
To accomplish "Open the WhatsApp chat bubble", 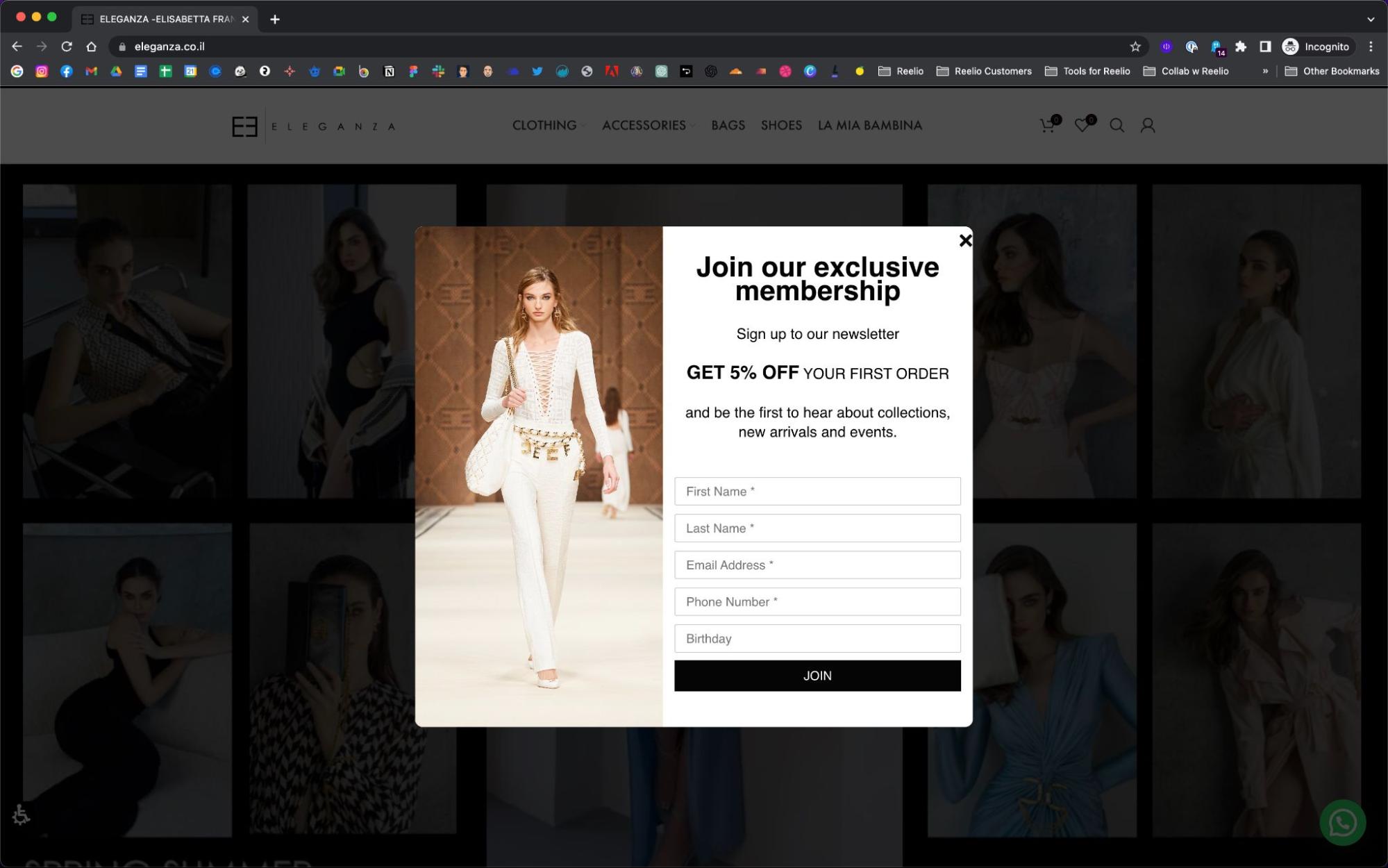I will (1342, 823).
